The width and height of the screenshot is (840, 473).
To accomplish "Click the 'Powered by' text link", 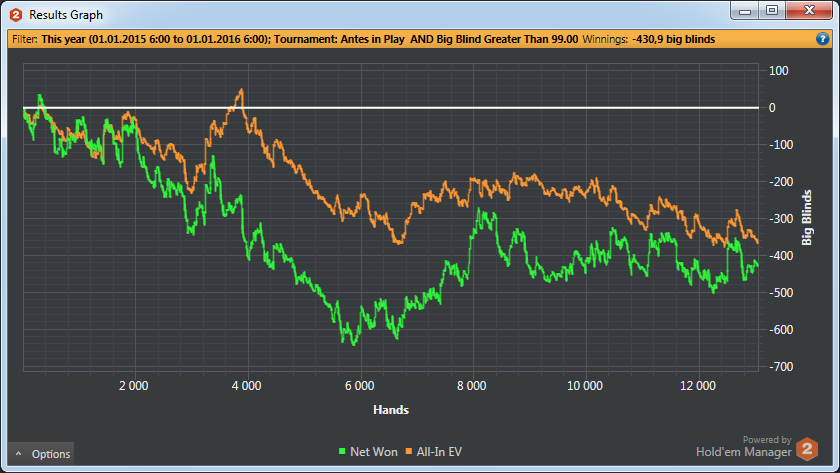I will coord(766,439).
